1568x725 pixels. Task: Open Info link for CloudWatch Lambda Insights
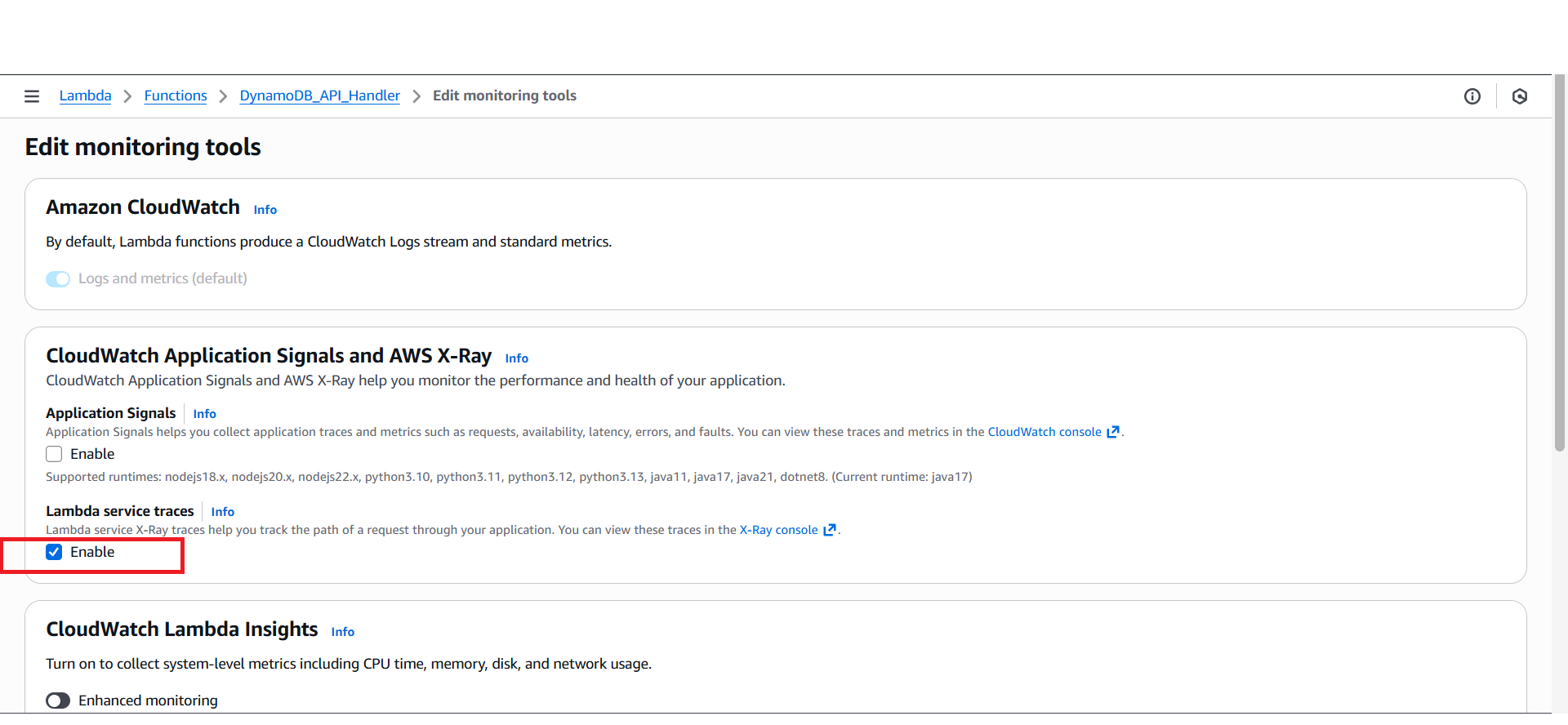[342, 632]
